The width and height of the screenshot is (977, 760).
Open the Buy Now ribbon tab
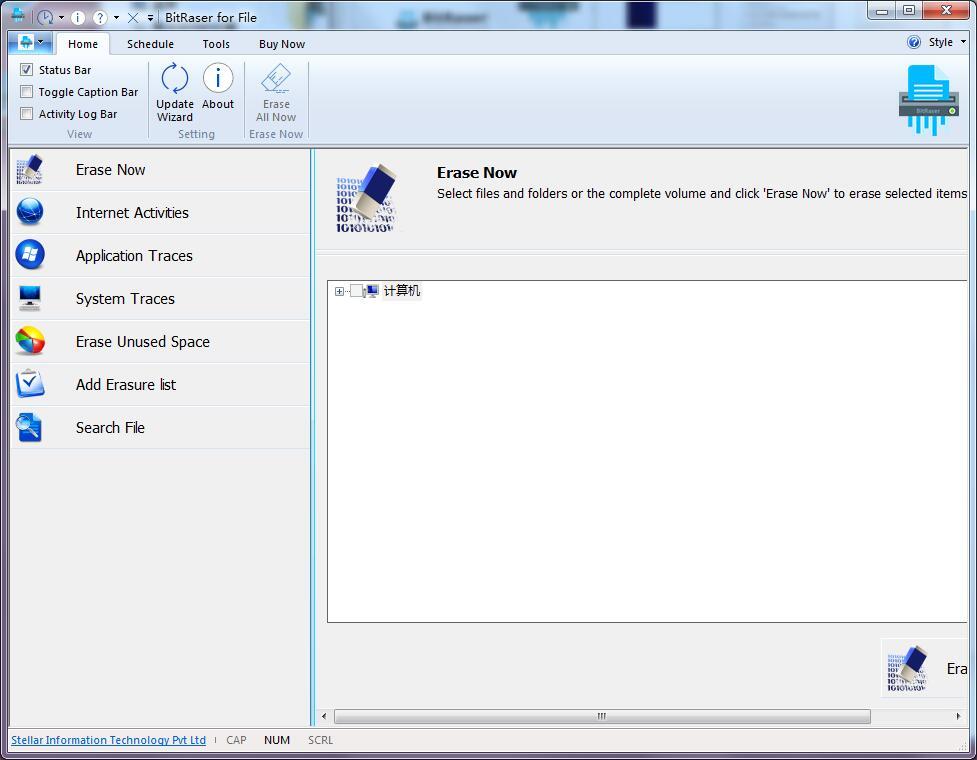click(282, 44)
